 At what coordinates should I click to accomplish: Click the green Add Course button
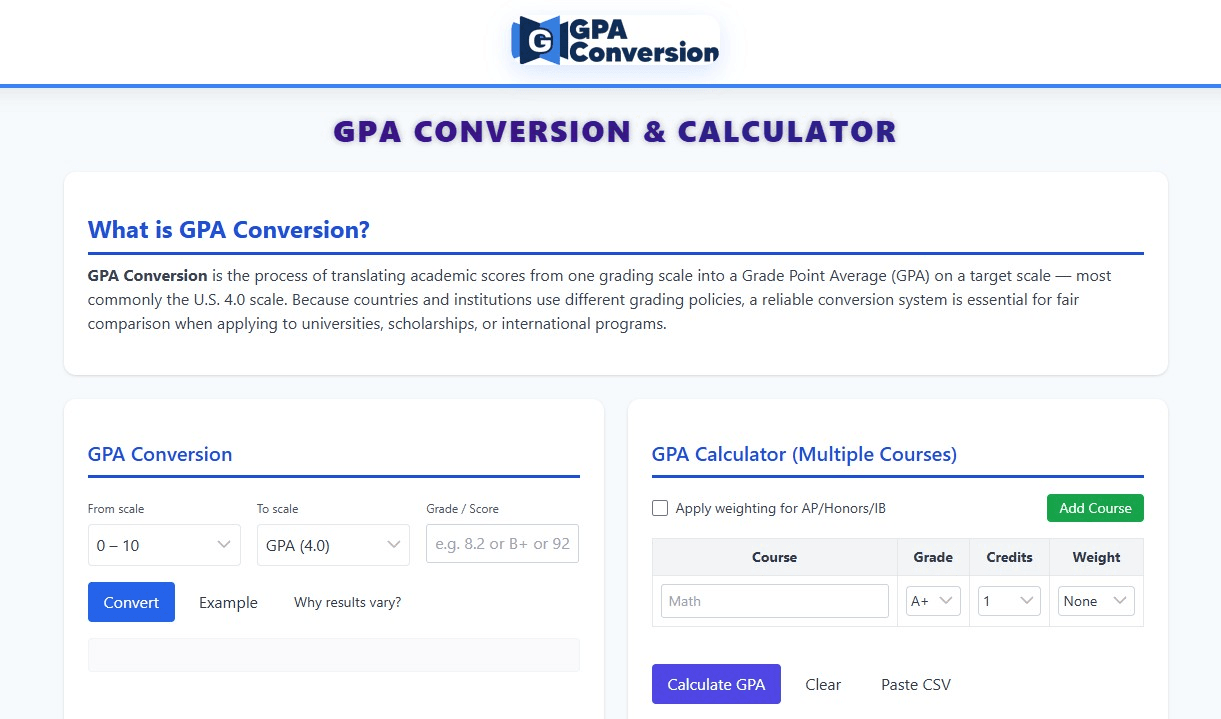pos(1095,508)
